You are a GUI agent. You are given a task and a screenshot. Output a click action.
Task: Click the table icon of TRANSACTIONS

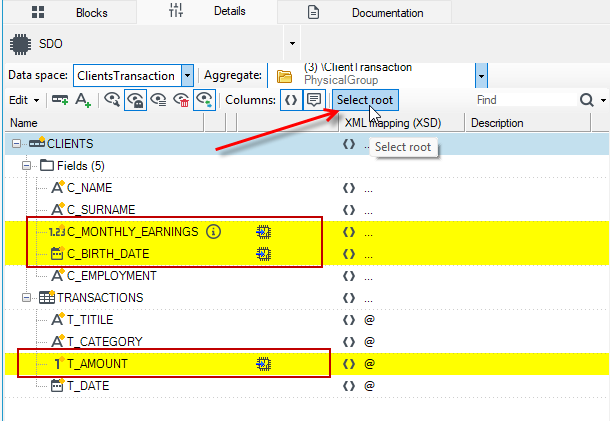47,297
